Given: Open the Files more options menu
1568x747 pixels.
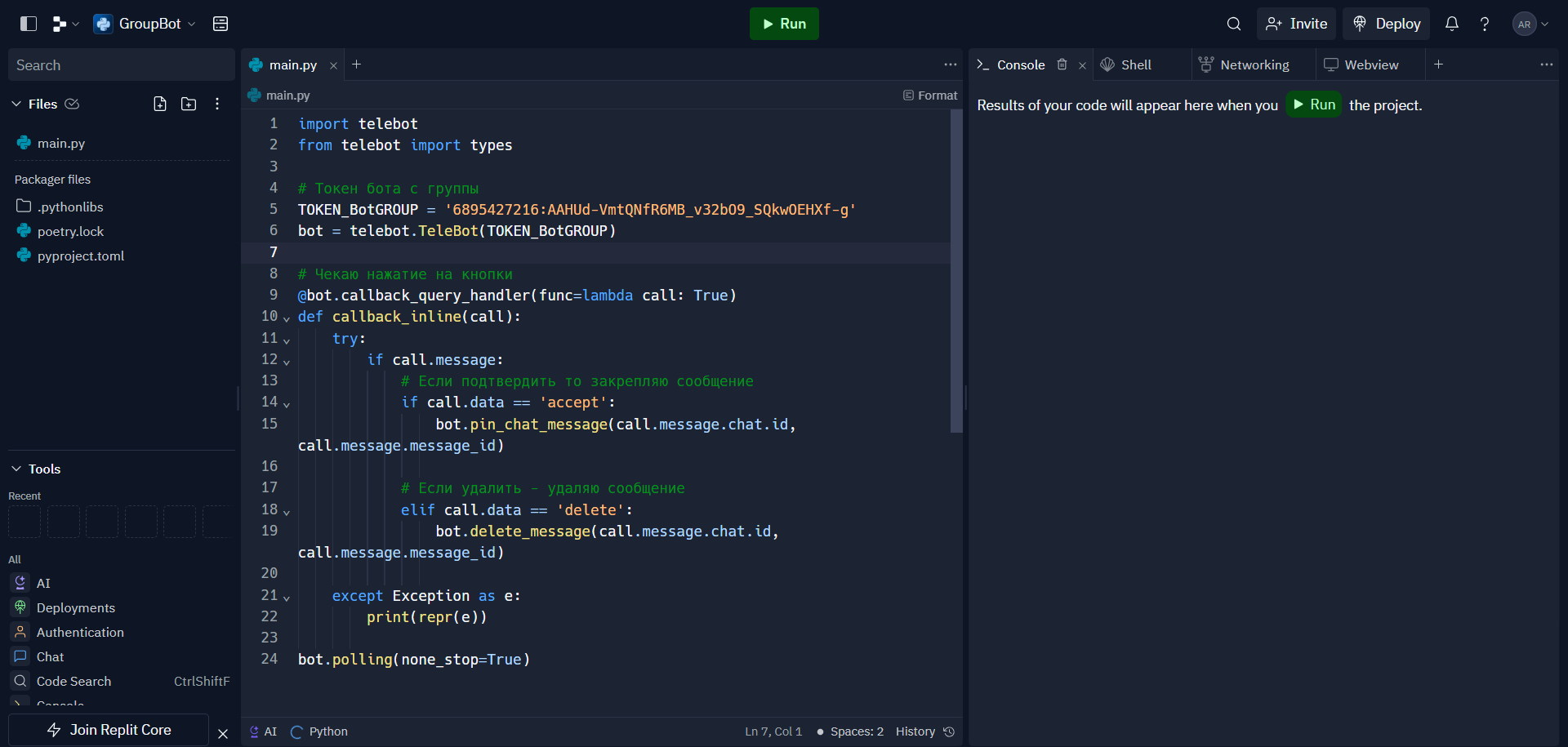Looking at the screenshot, I should 217,104.
